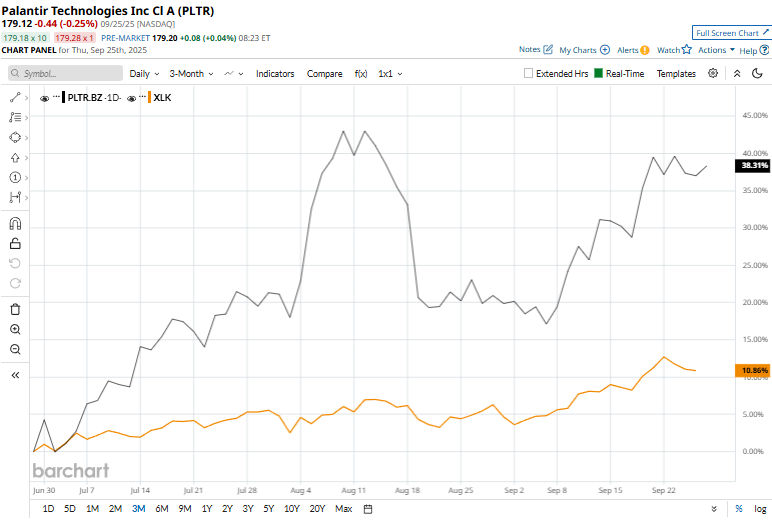Zoom out of the chart
This screenshot has height=528, width=772.
[x=15, y=349]
